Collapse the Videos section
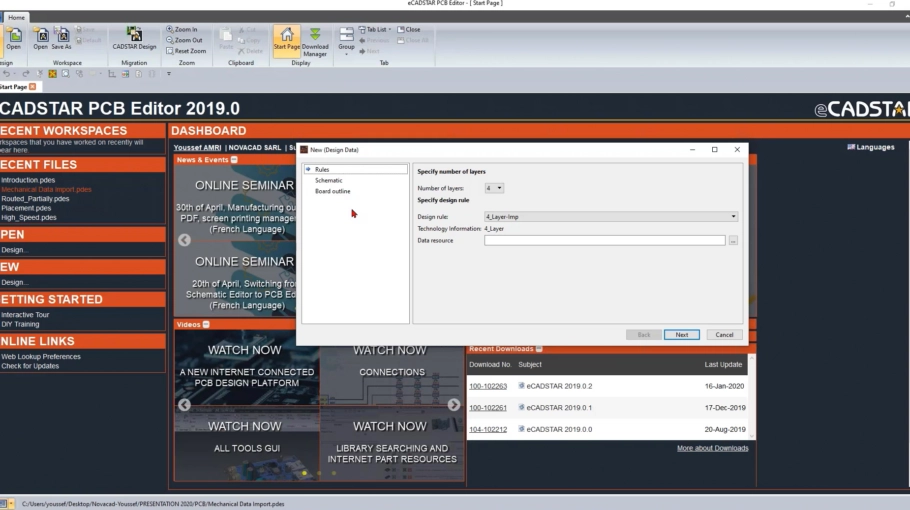Image resolution: width=910 pixels, height=510 pixels. 206,325
